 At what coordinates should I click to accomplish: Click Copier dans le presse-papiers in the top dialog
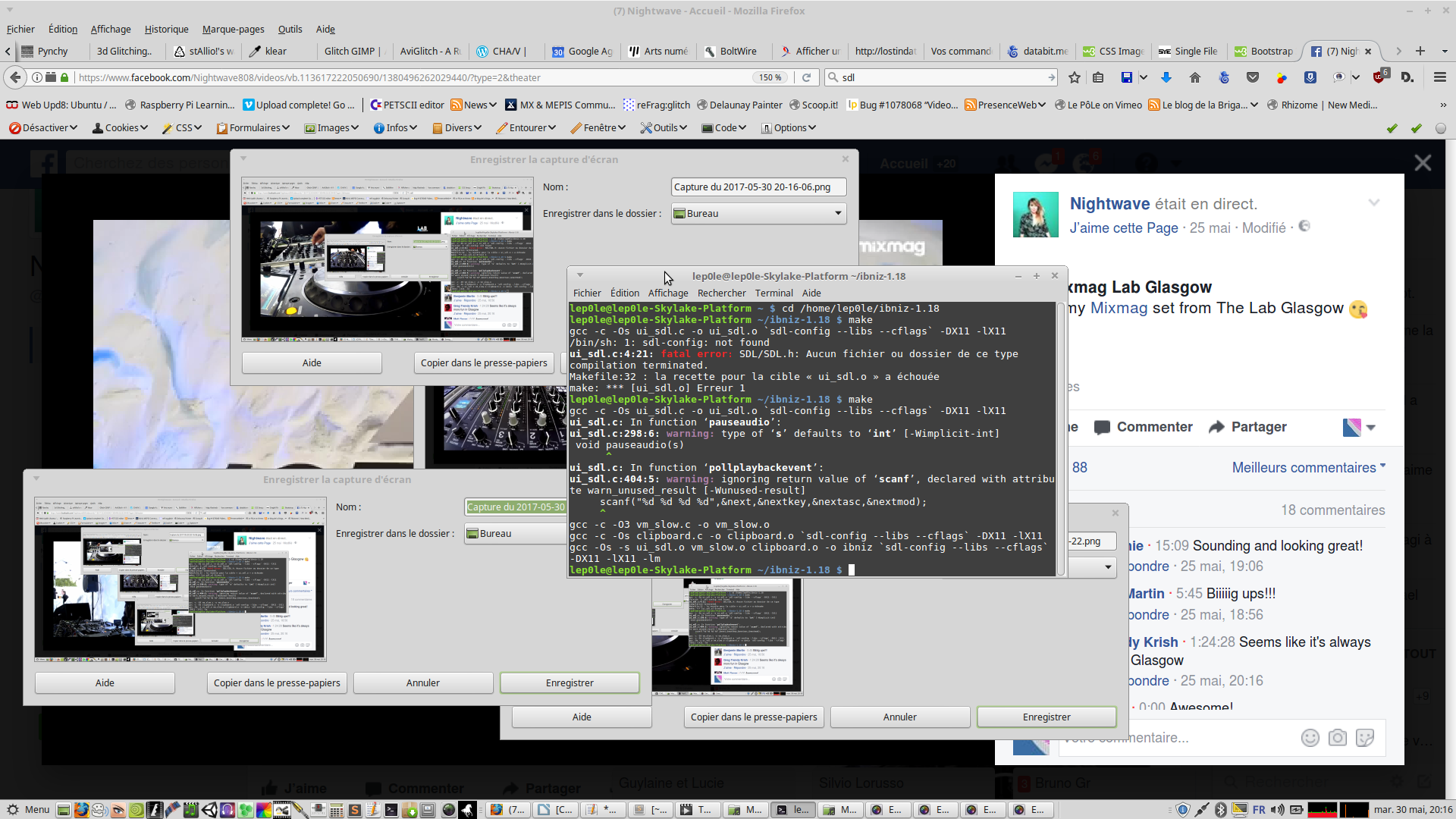pos(484,362)
